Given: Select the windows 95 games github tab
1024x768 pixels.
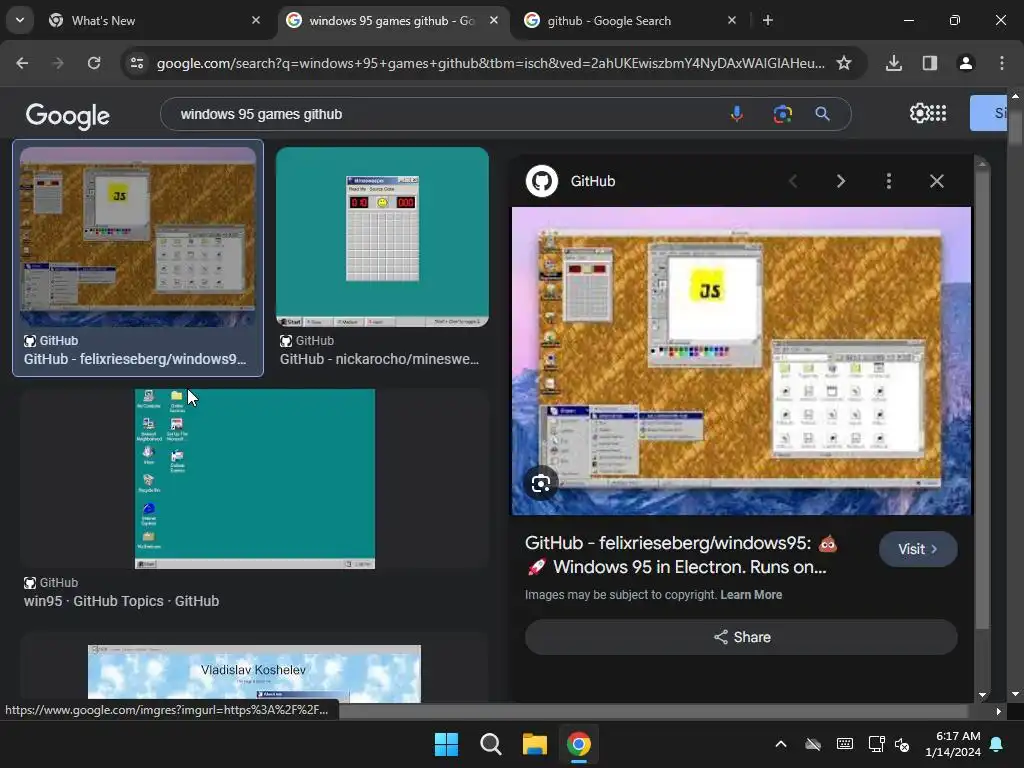Looking at the screenshot, I should 391,21.
